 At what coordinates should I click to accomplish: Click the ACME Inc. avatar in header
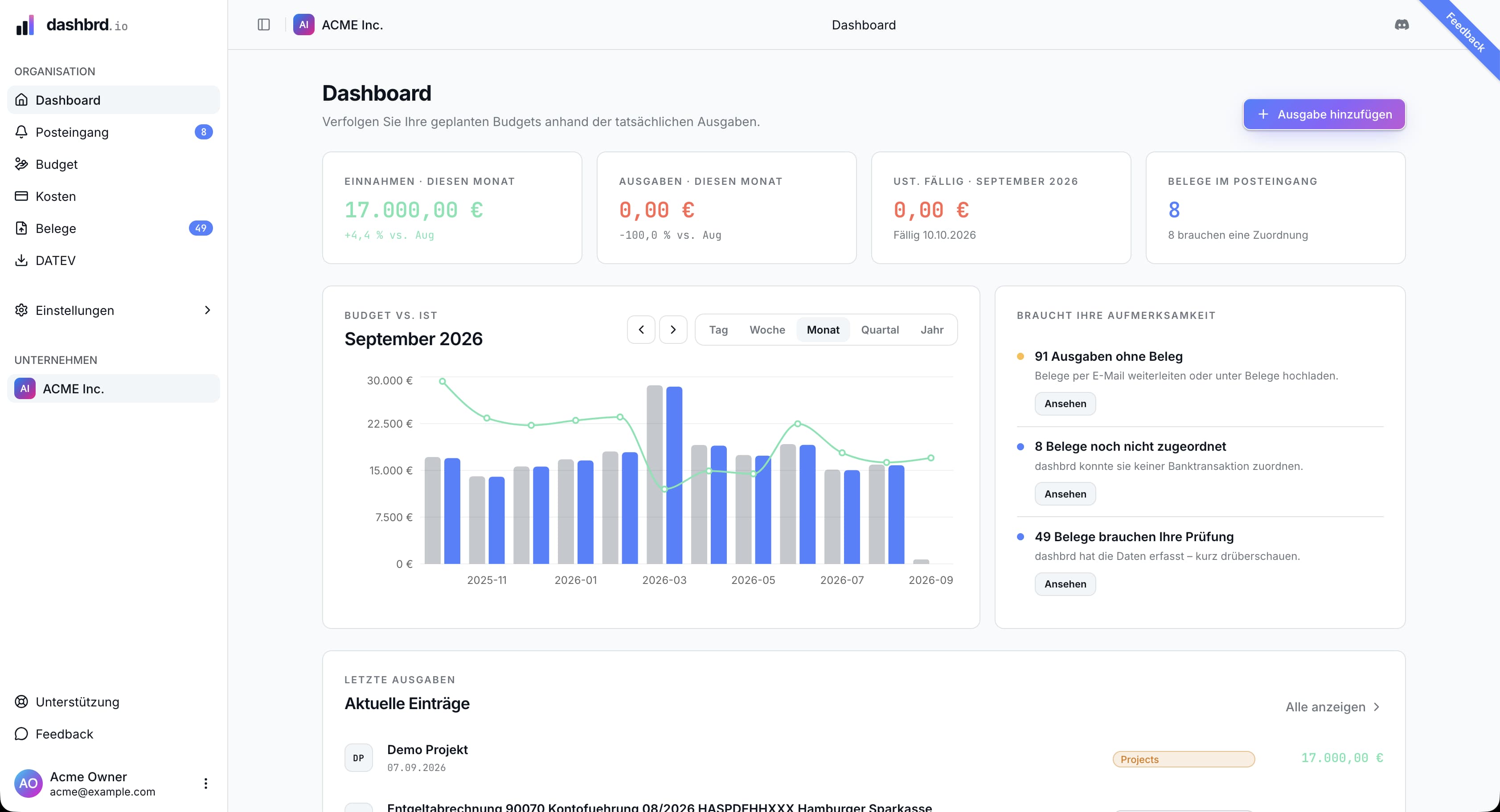point(303,24)
